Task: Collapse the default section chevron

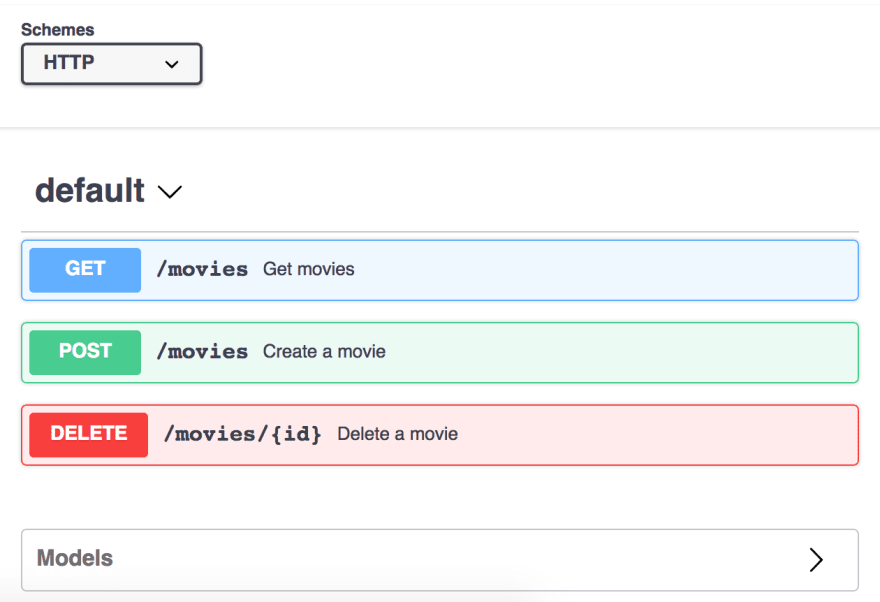Action: click(169, 192)
